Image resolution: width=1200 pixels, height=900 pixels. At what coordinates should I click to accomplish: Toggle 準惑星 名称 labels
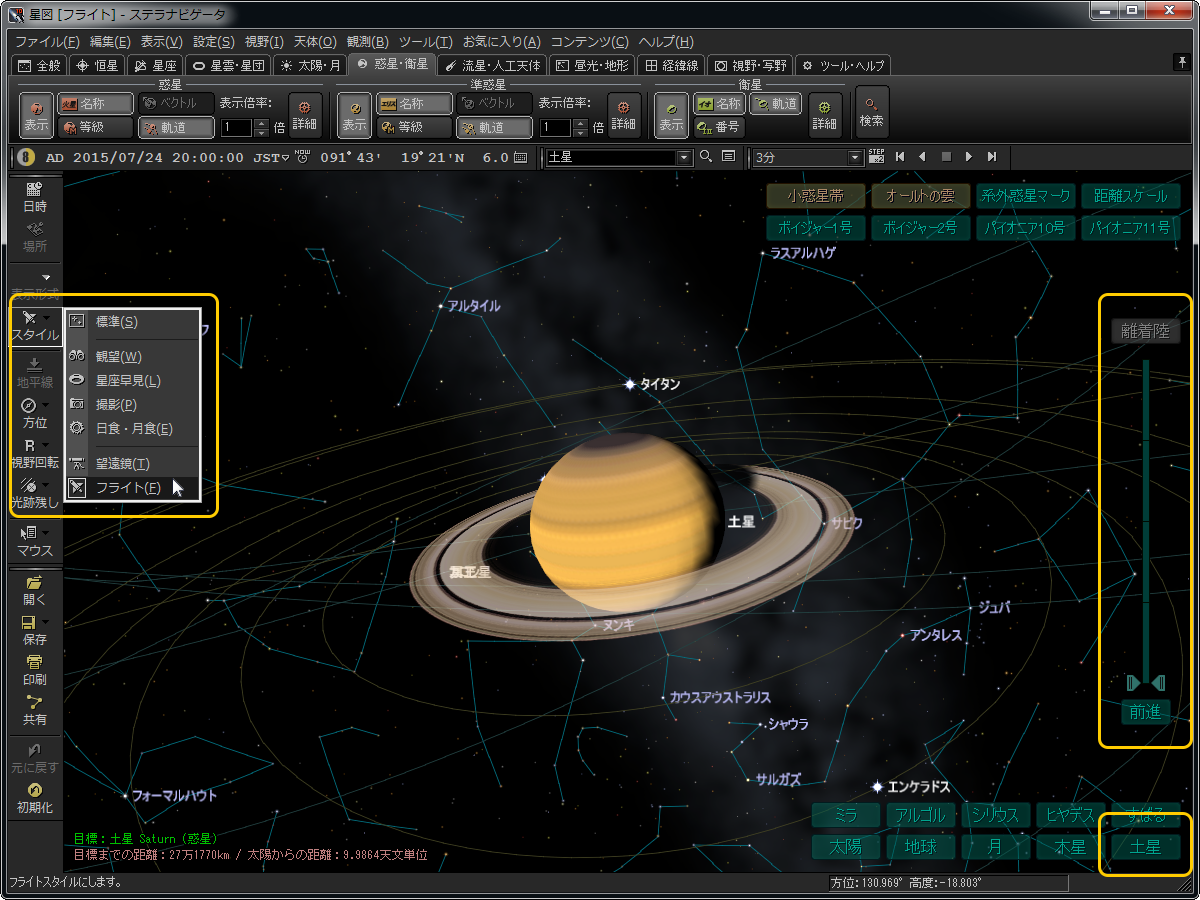(x=413, y=103)
